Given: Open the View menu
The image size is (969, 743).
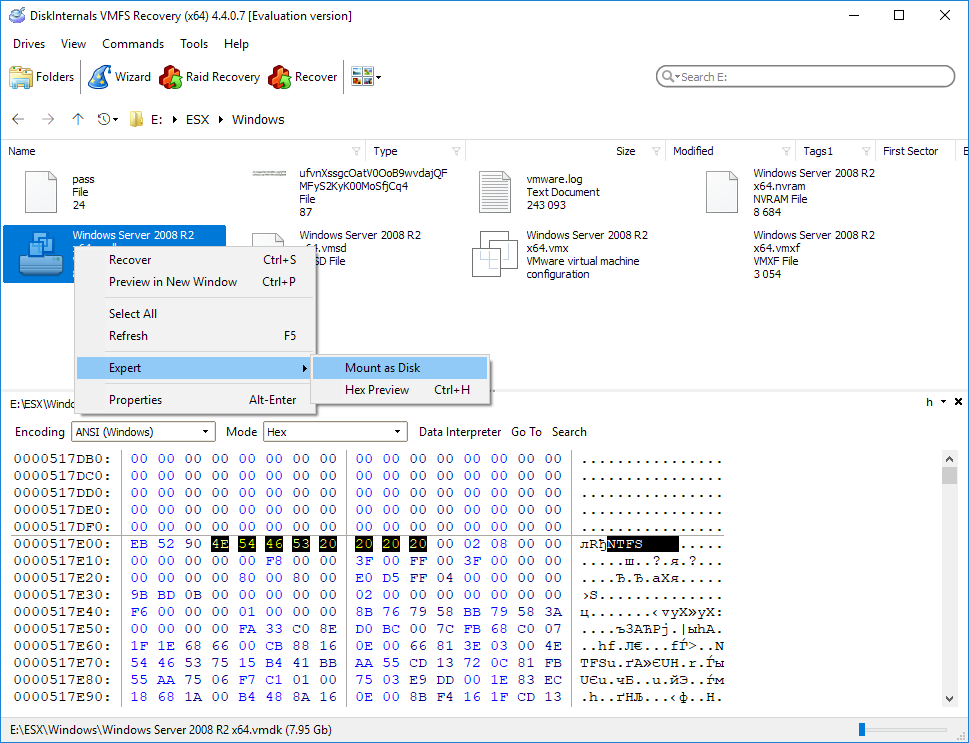Looking at the screenshot, I should click(73, 44).
